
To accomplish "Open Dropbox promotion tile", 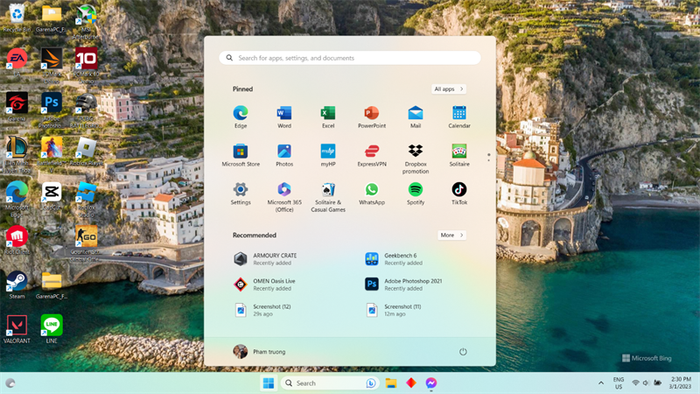I will click(415, 158).
